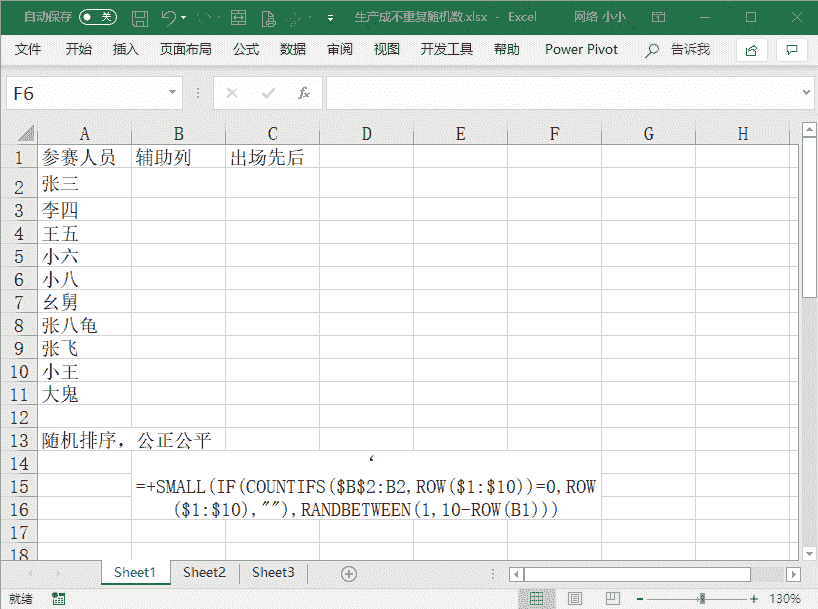Click cell containing 大鬼
818x609 pixels.
pyautogui.click(x=85, y=394)
